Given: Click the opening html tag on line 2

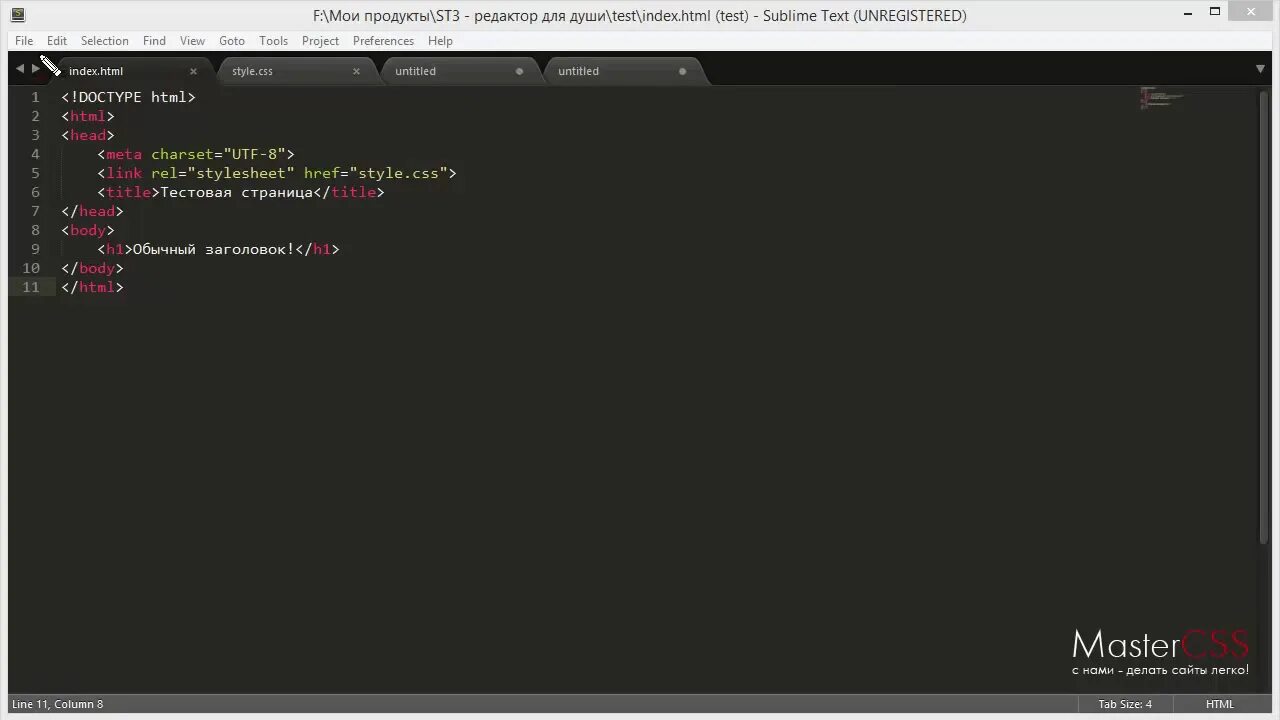Looking at the screenshot, I should pyautogui.click(x=88, y=116).
